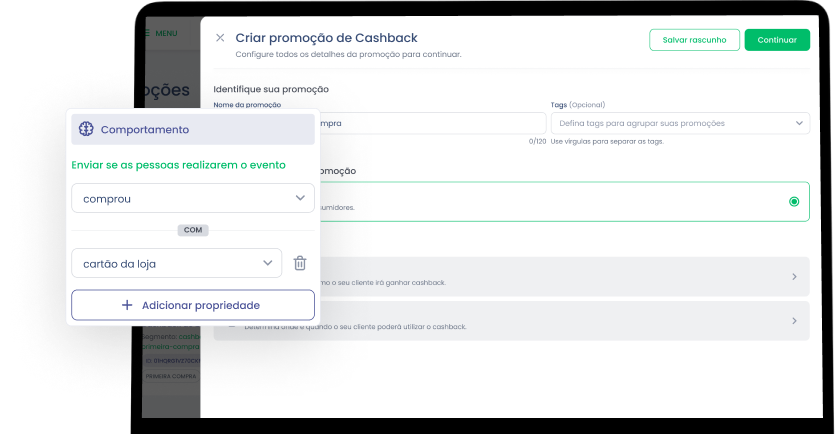Click the Nome da promoção input field
The width and height of the screenshot is (838, 434).
pyautogui.click(x=432, y=123)
